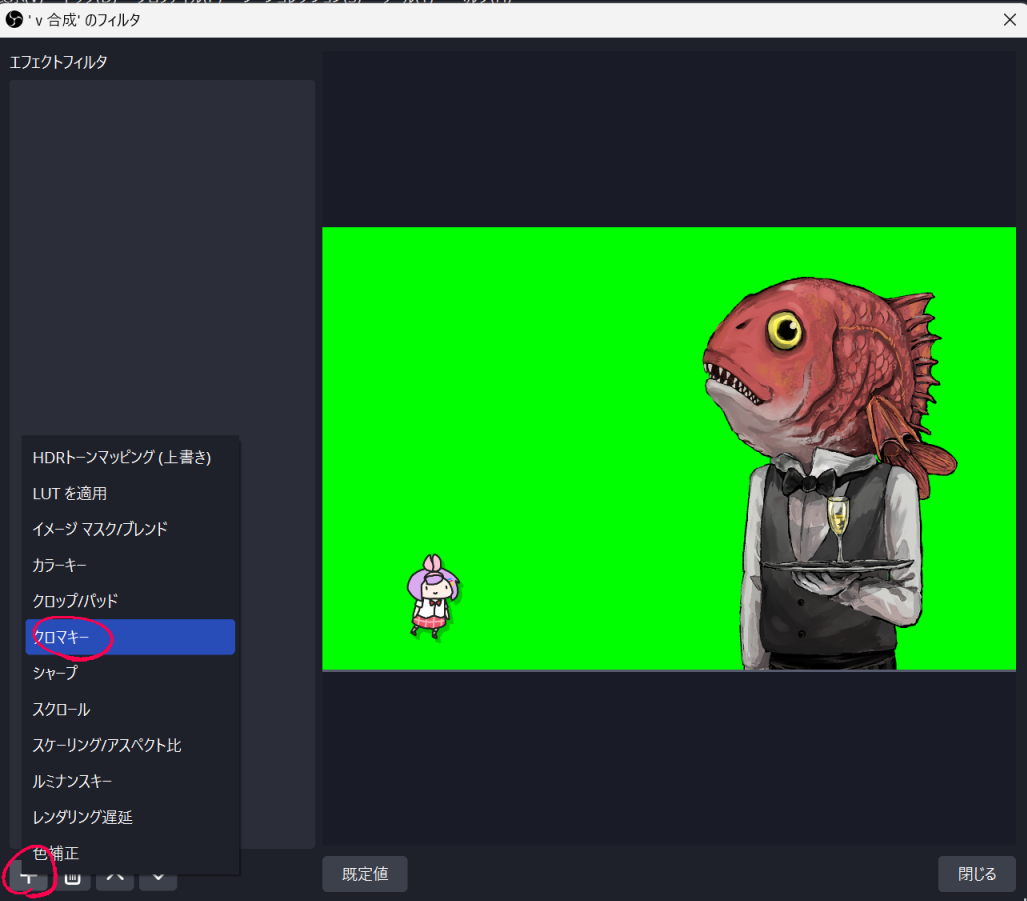The height and width of the screenshot is (901, 1027).
Task: Pick カラーキー from the filter menu
Action: [x=130, y=565]
